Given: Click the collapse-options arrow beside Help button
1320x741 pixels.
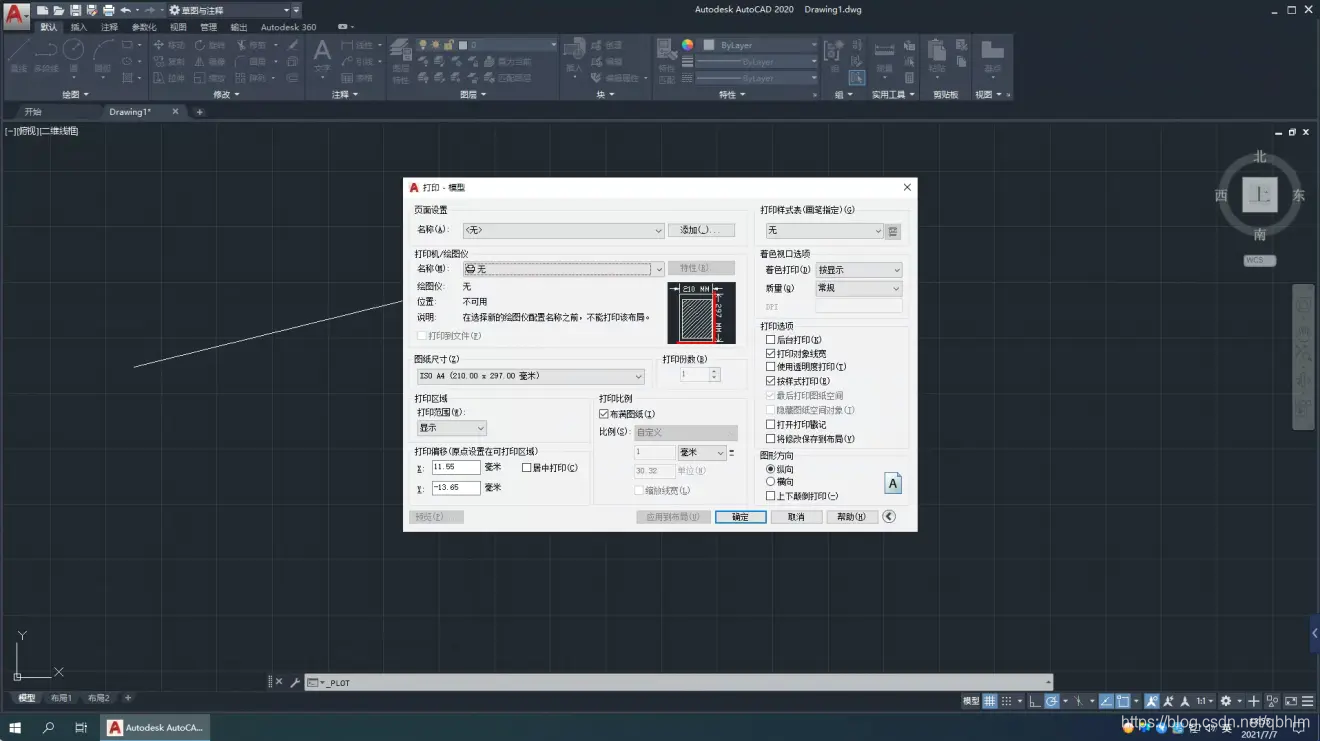Looking at the screenshot, I should [x=889, y=517].
